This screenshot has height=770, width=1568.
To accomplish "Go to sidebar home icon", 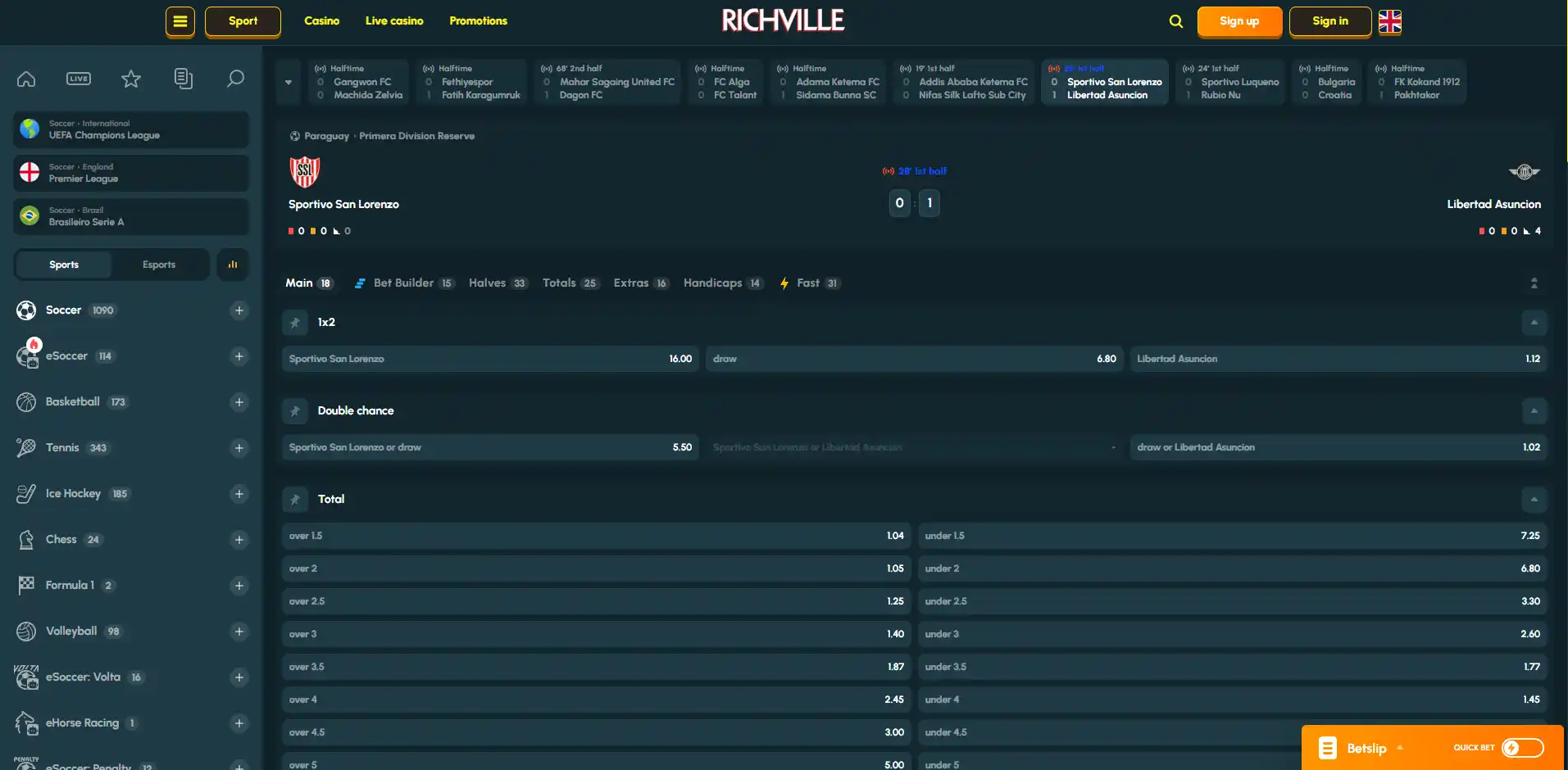I will [x=26, y=79].
